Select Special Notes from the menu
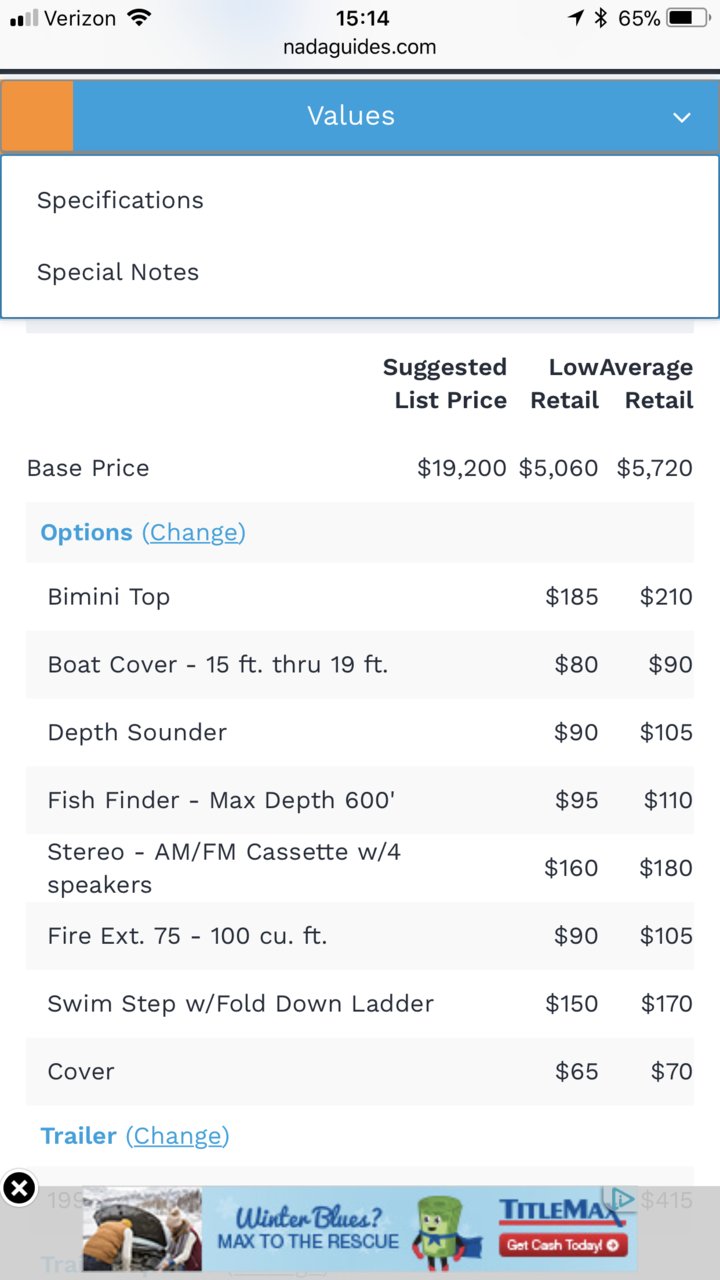Image resolution: width=720 pixels, height=1280 pixels. tap(118, 272)
